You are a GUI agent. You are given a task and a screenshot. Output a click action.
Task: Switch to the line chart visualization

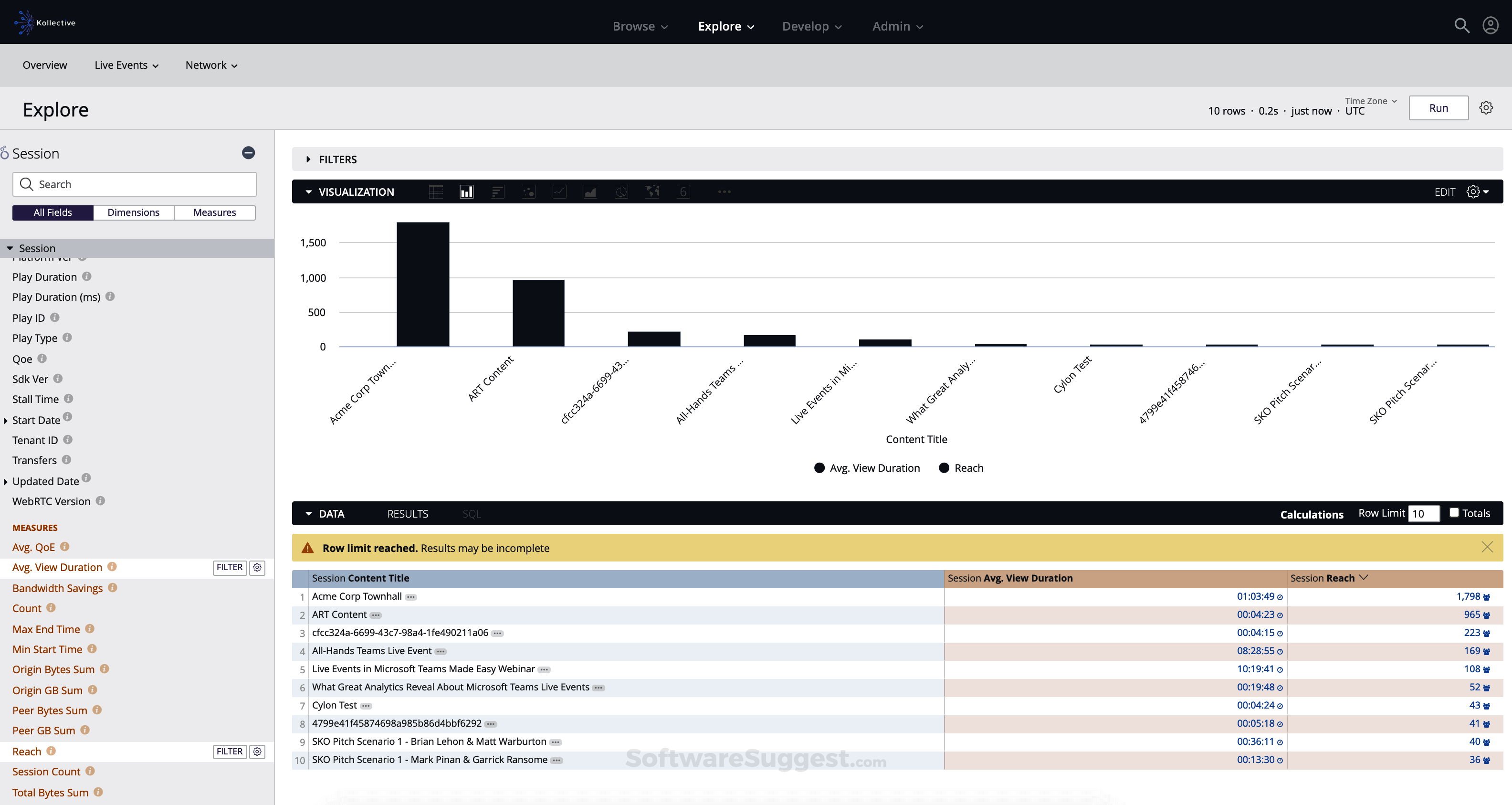click(559, 191)
